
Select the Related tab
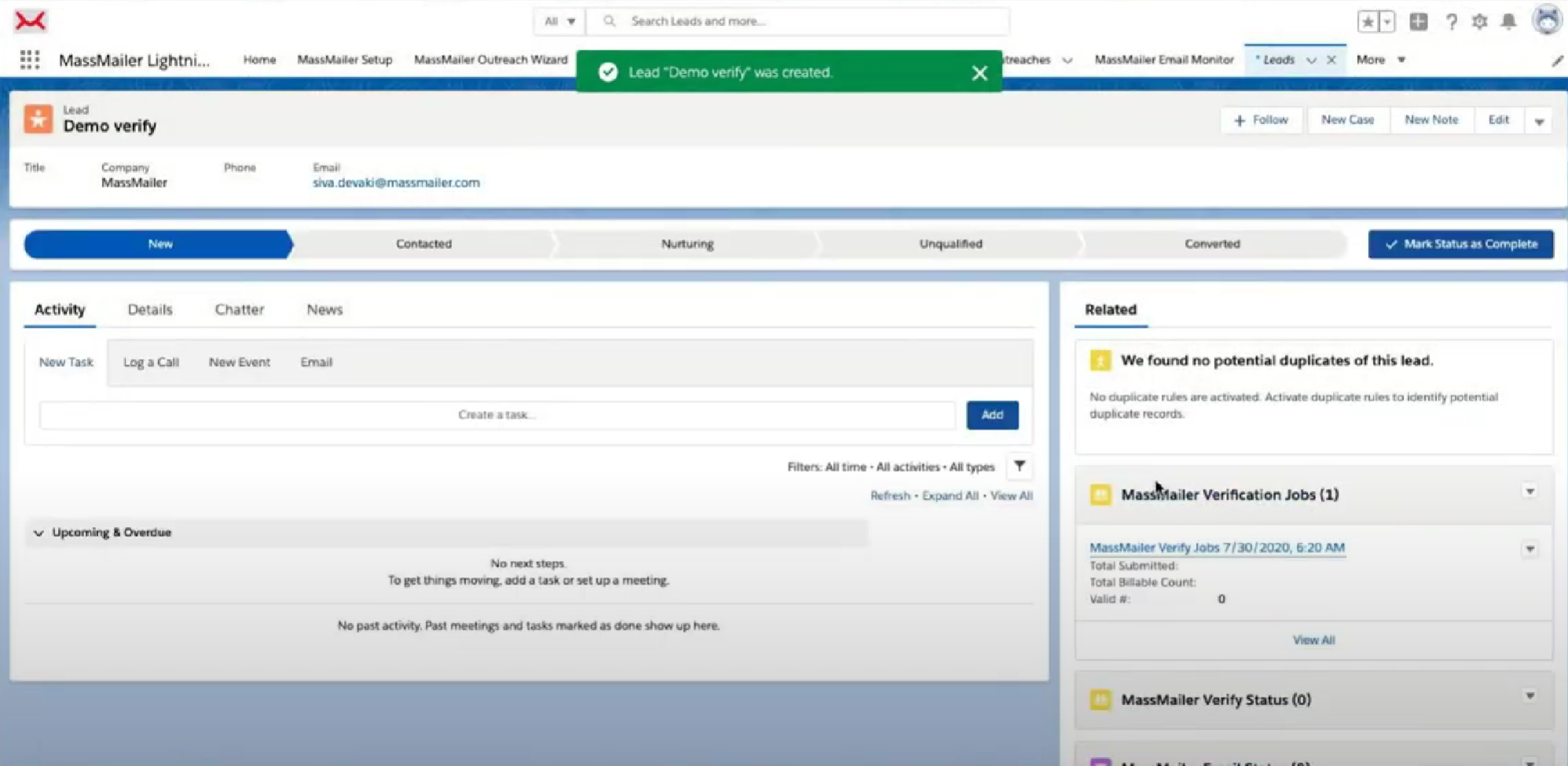click(1111, 310)
